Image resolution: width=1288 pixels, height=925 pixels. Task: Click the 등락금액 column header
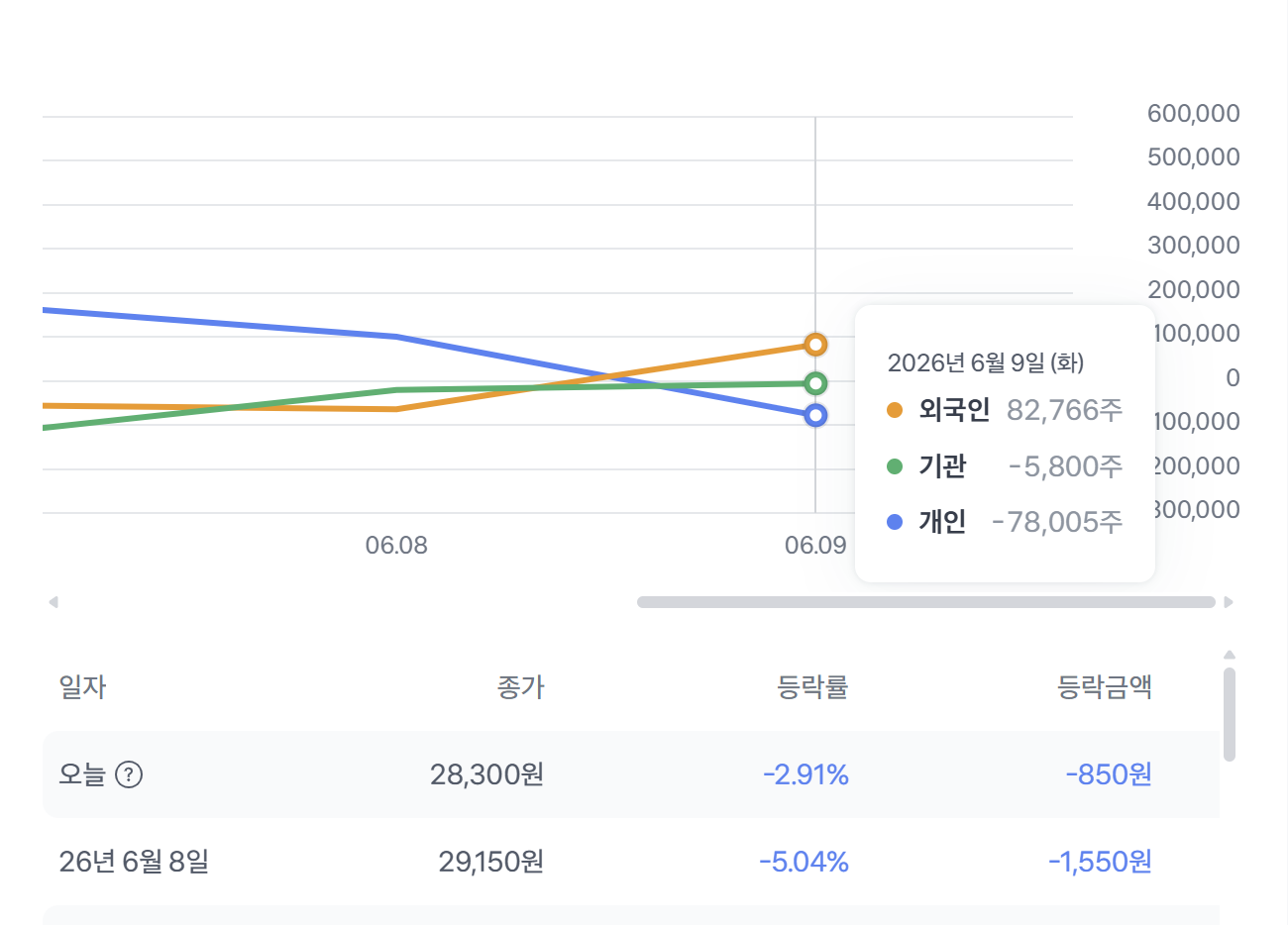[x=1104, y=687]
